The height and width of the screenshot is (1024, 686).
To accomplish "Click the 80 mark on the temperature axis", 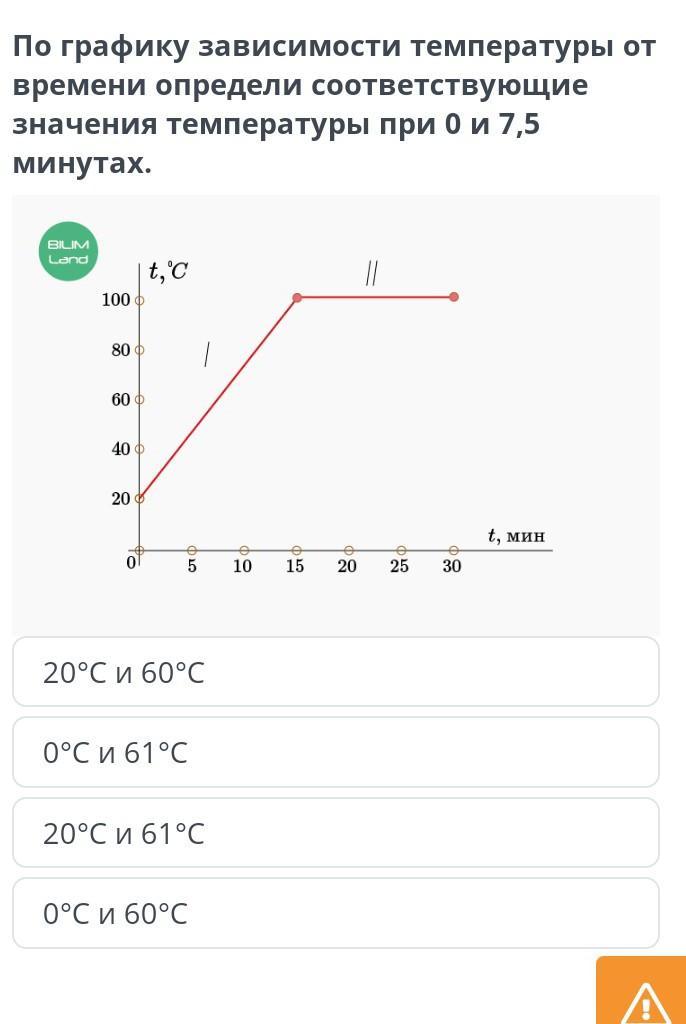I will pyautogui.click(x=139, y=350).
